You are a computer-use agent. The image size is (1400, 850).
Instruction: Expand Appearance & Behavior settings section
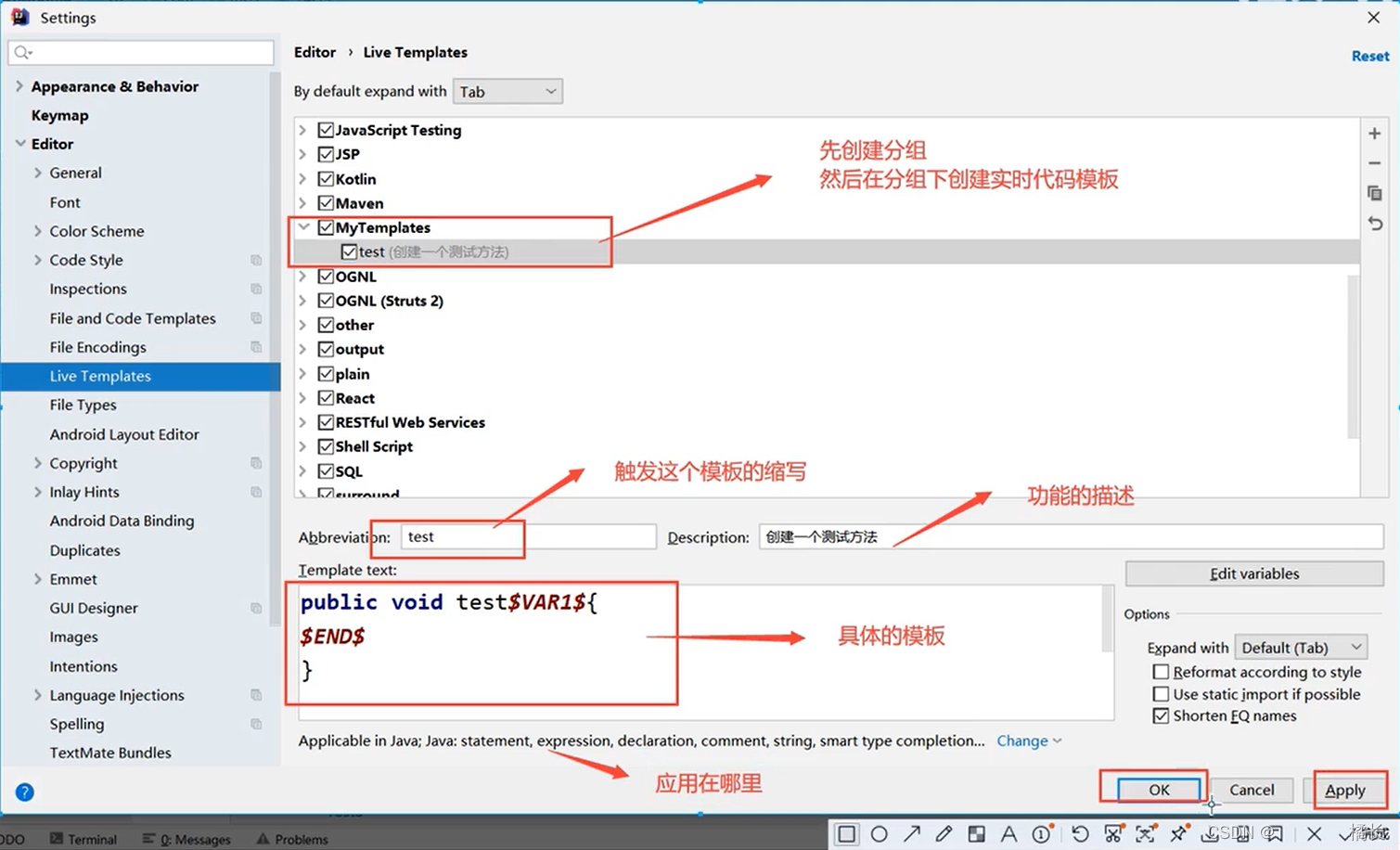pos(19,86)
